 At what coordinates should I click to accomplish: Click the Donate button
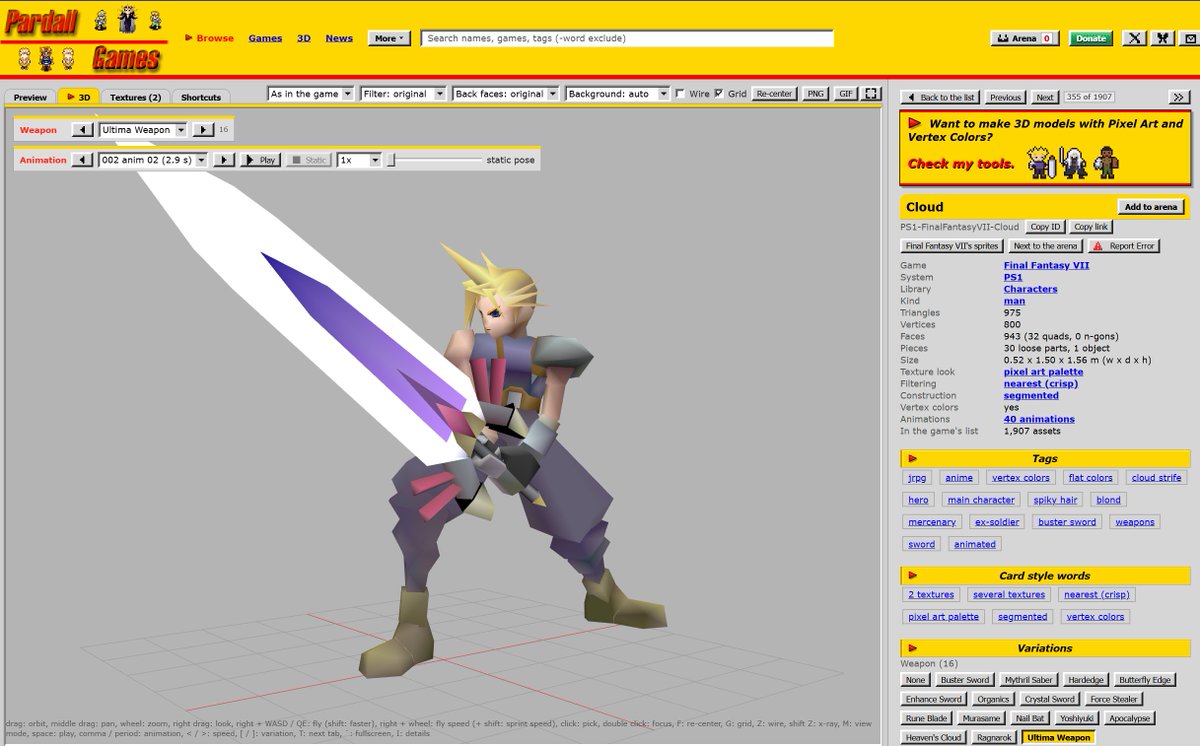1091,38
